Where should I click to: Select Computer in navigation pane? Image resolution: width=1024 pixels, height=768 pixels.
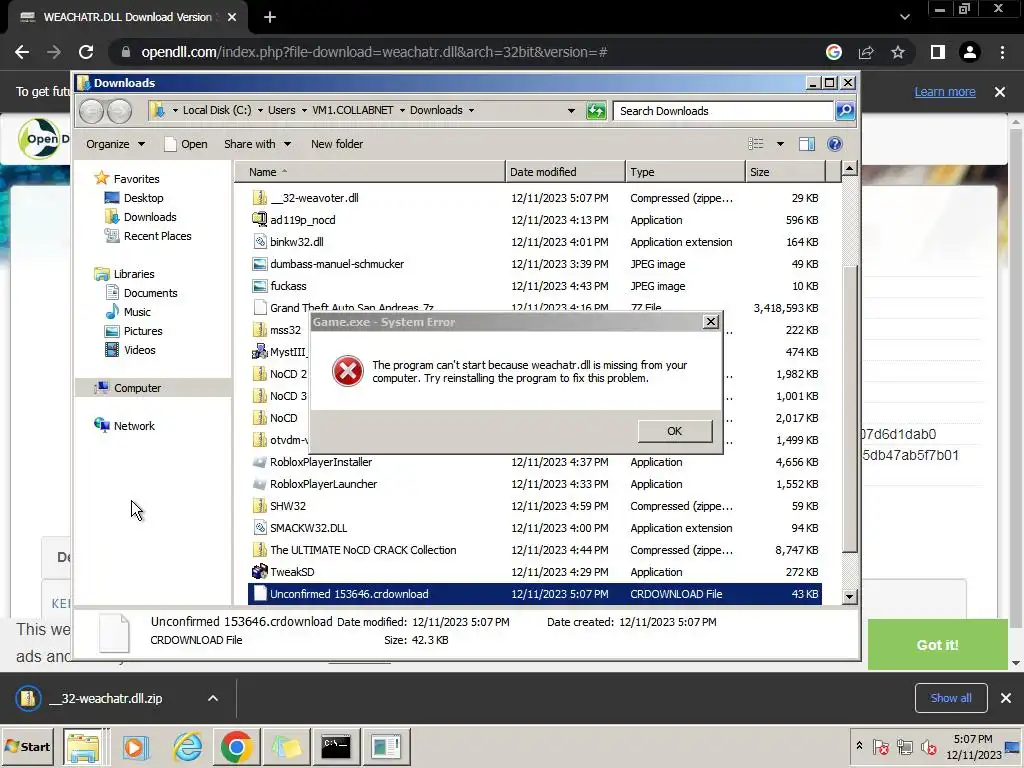pos(127,388)
